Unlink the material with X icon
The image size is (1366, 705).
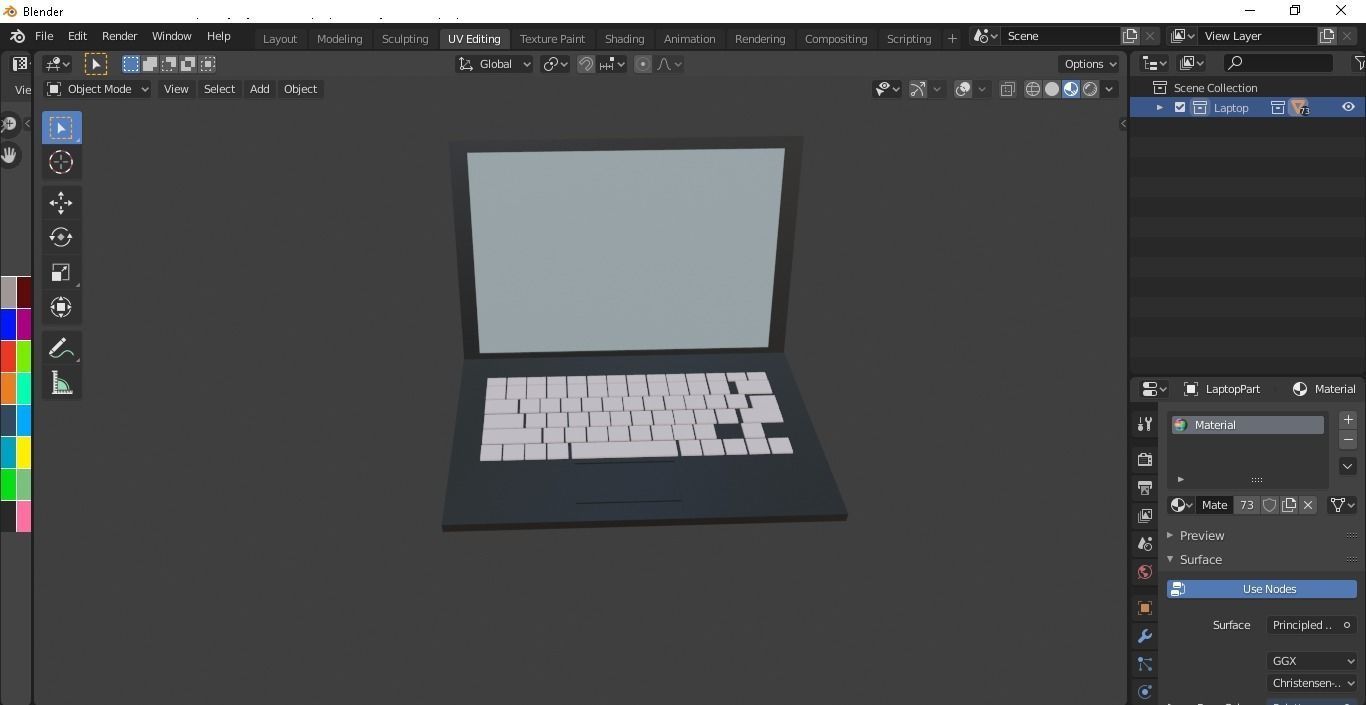coord(1308,505)
